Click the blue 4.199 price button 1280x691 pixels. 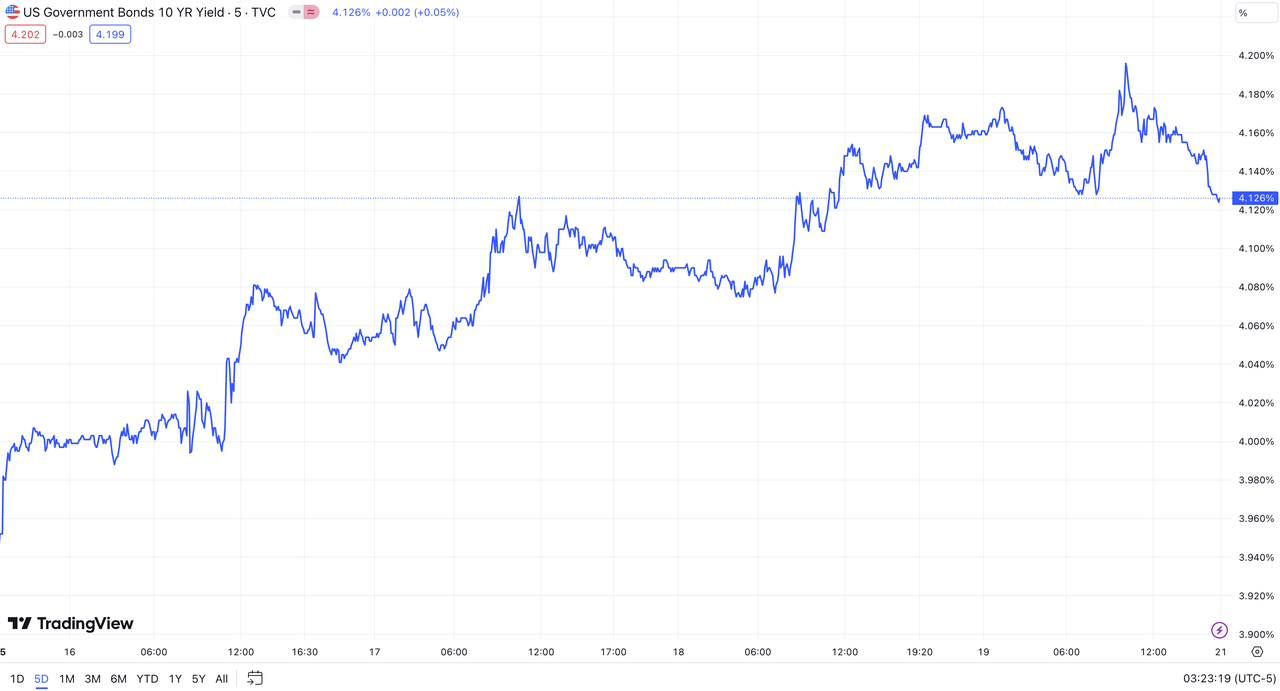click(109, 34)
